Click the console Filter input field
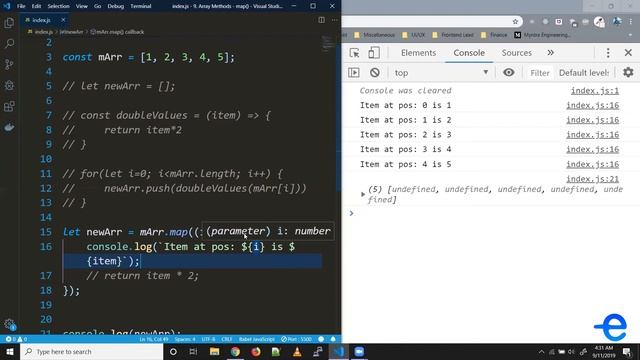Viewport: 640px width, 360px height. [x=540, y=73]
